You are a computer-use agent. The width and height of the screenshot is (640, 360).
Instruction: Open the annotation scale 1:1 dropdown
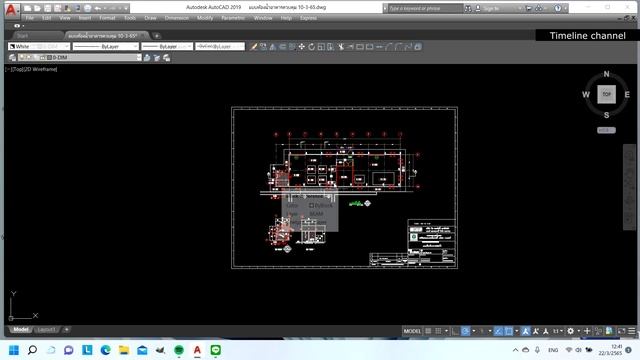[558, 331]
